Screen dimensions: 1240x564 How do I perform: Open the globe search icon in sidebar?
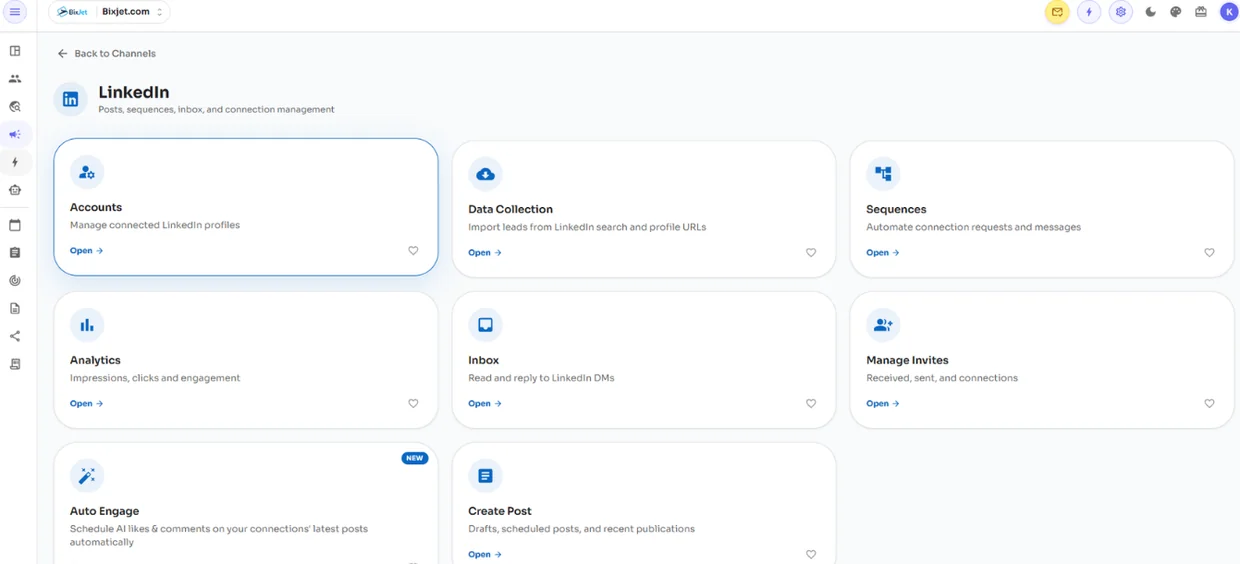tap(15, 106)
